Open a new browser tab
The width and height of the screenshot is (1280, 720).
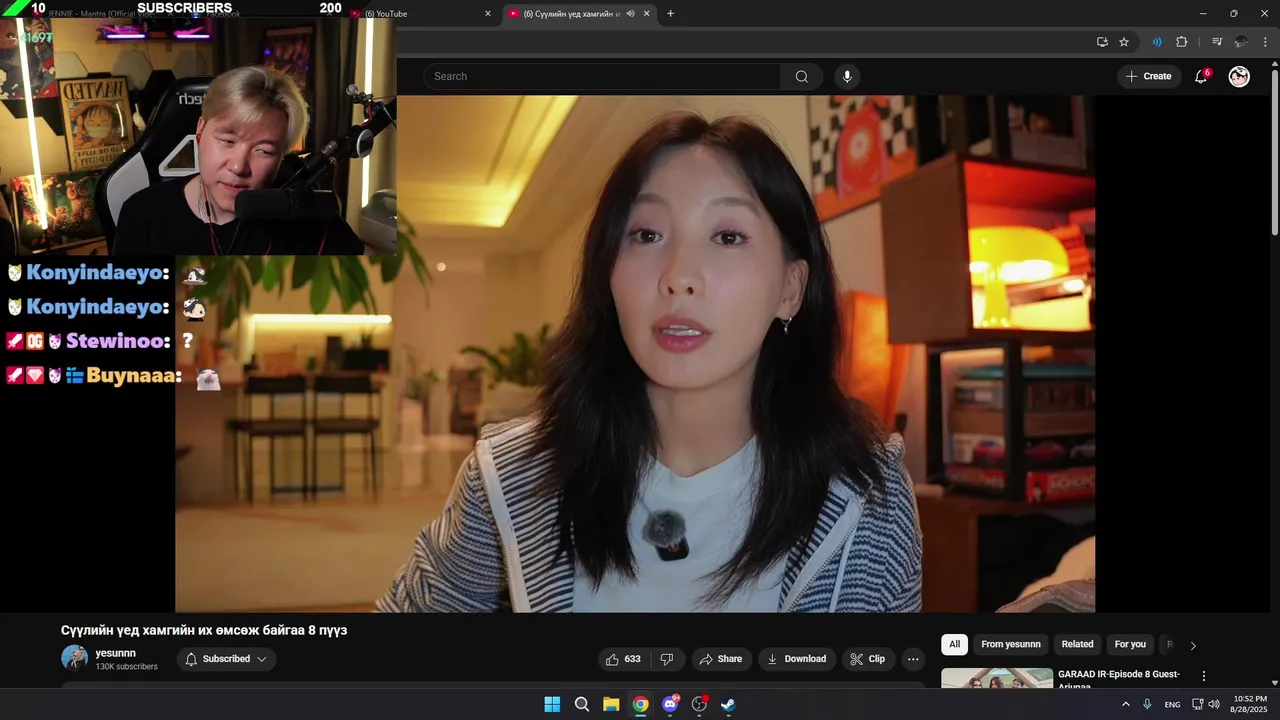click(670, 14)
